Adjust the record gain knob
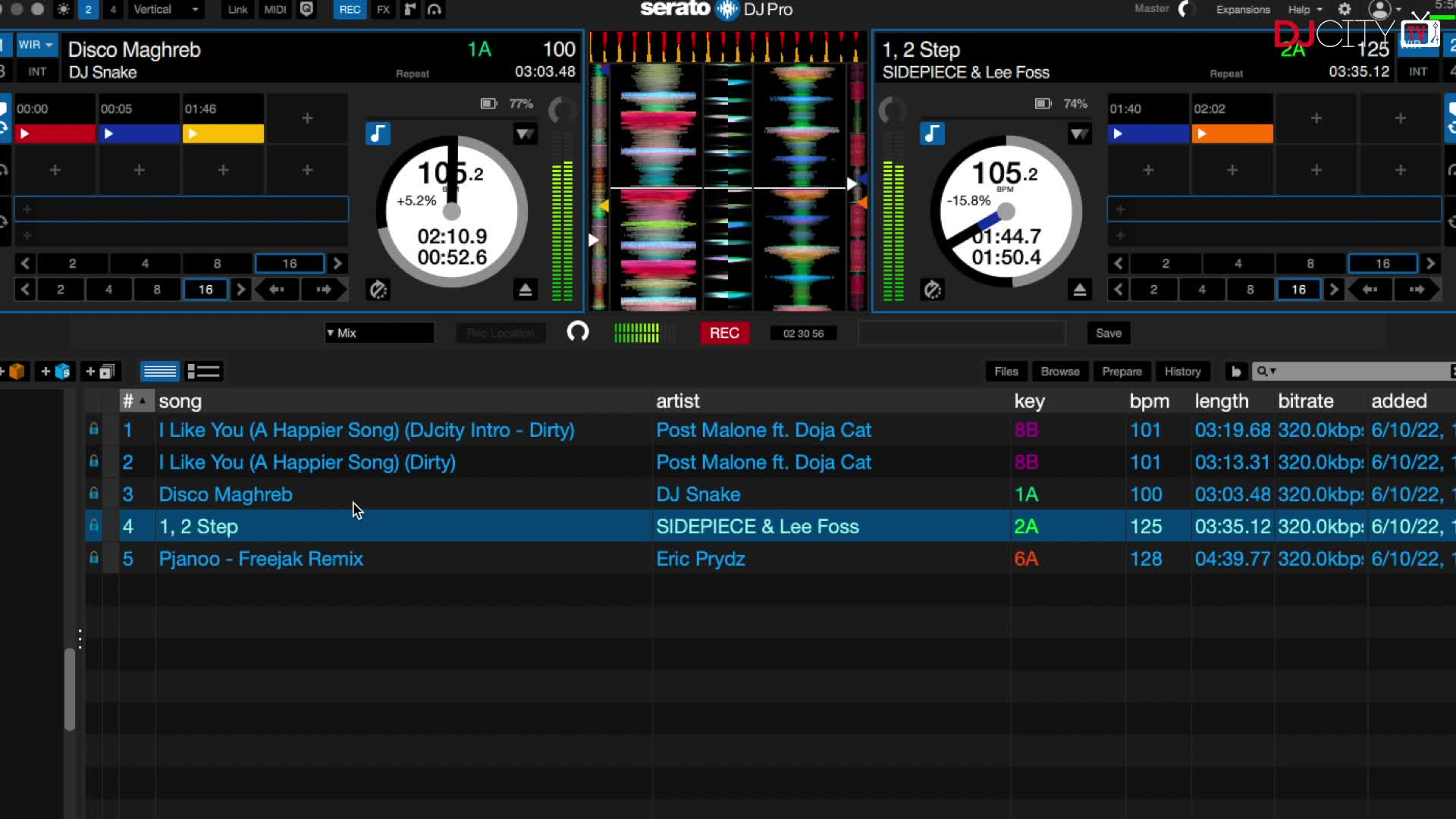Viewport: 1456px width, 819px height. pos(578,332)
